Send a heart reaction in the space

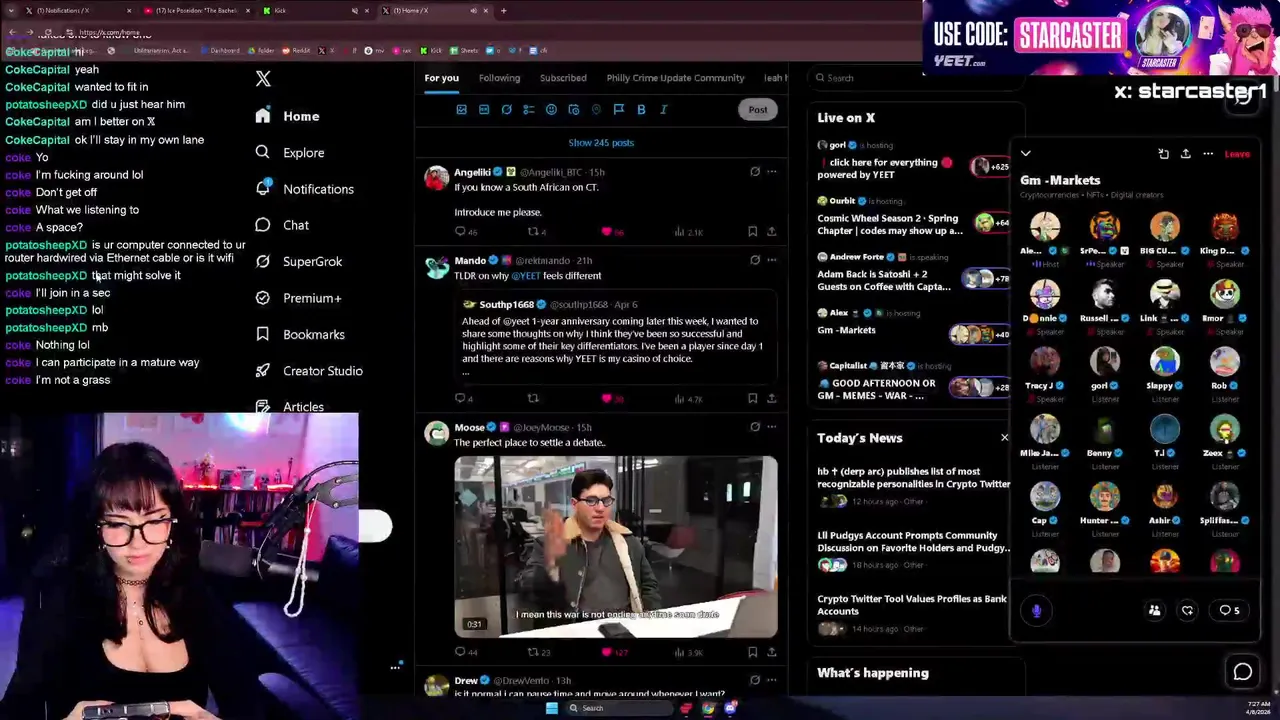coord(1187,611)
